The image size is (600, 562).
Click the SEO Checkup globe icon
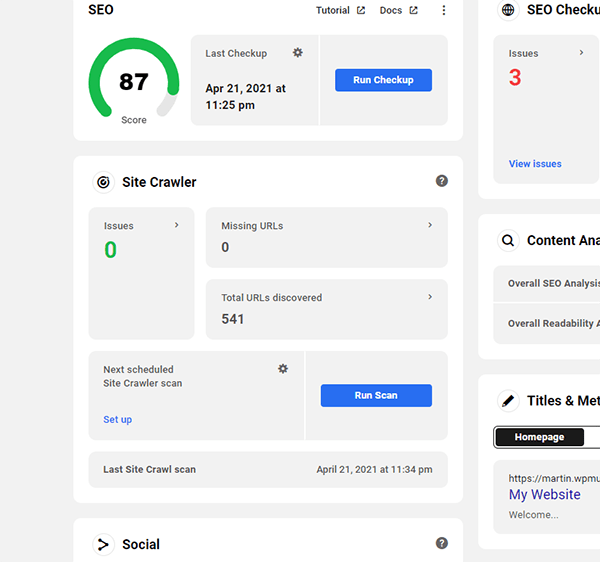coord(508,10)
